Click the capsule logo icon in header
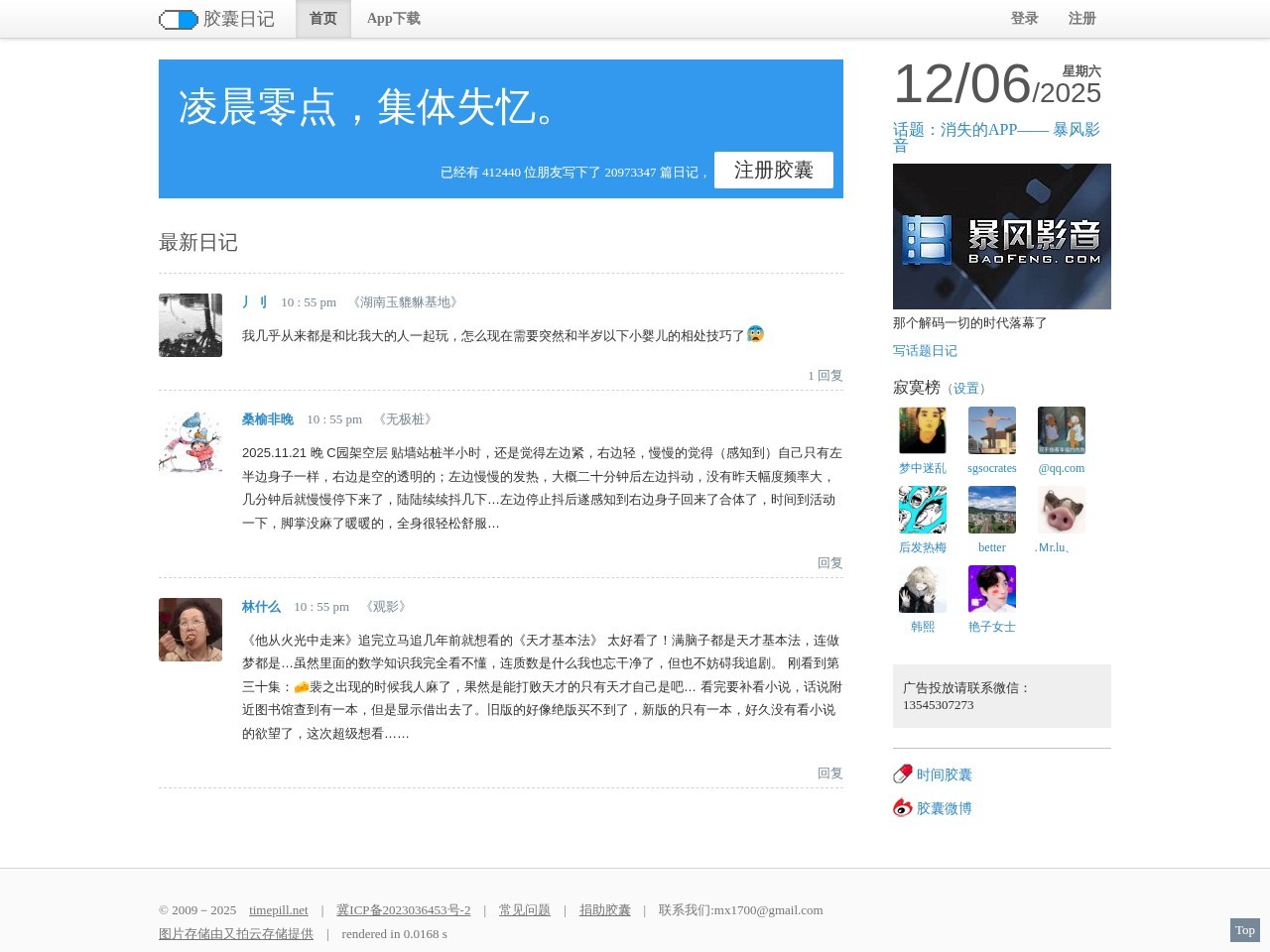The image size is (1270, 952). pyautogui.click(x=179, y=20)
